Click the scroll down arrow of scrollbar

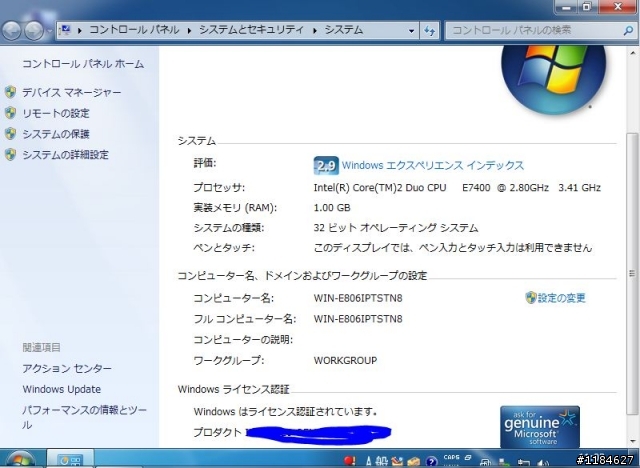[x=632, y=441]
